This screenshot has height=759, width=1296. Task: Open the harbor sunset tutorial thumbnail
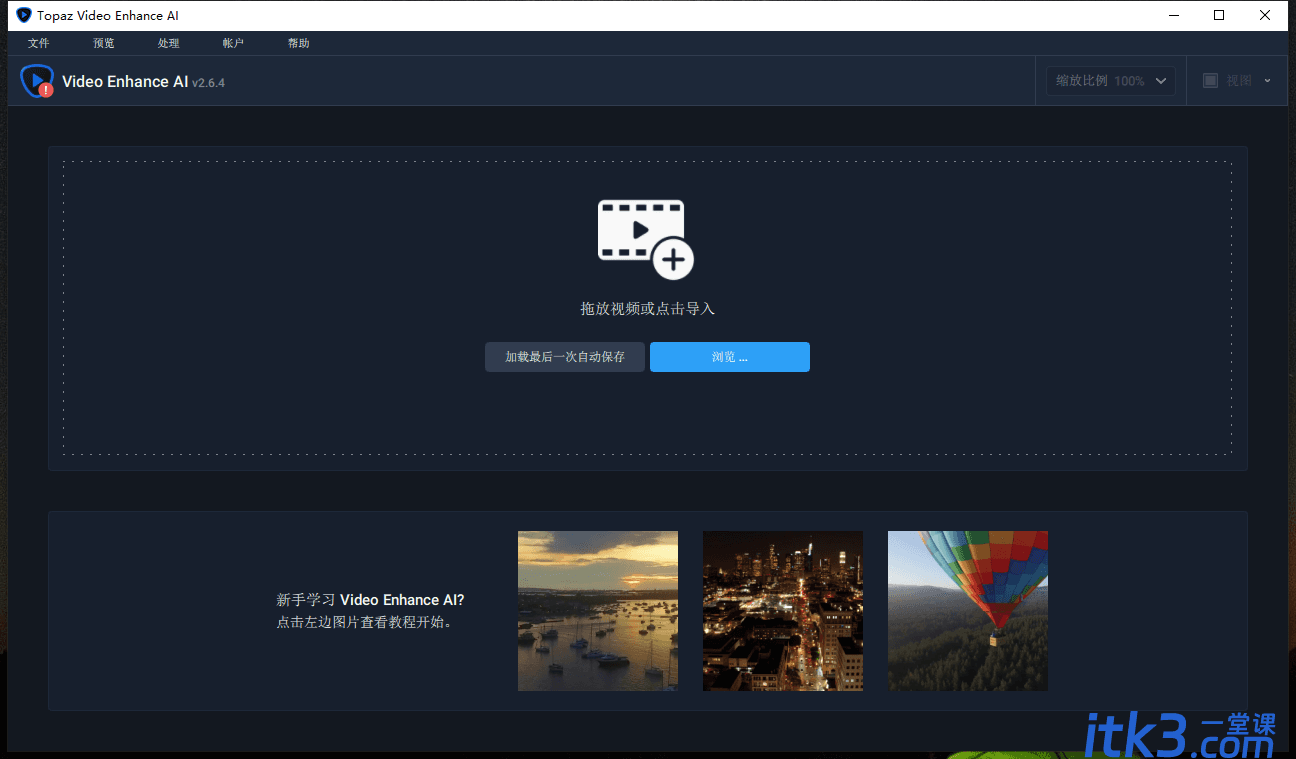tap(598, 611)
